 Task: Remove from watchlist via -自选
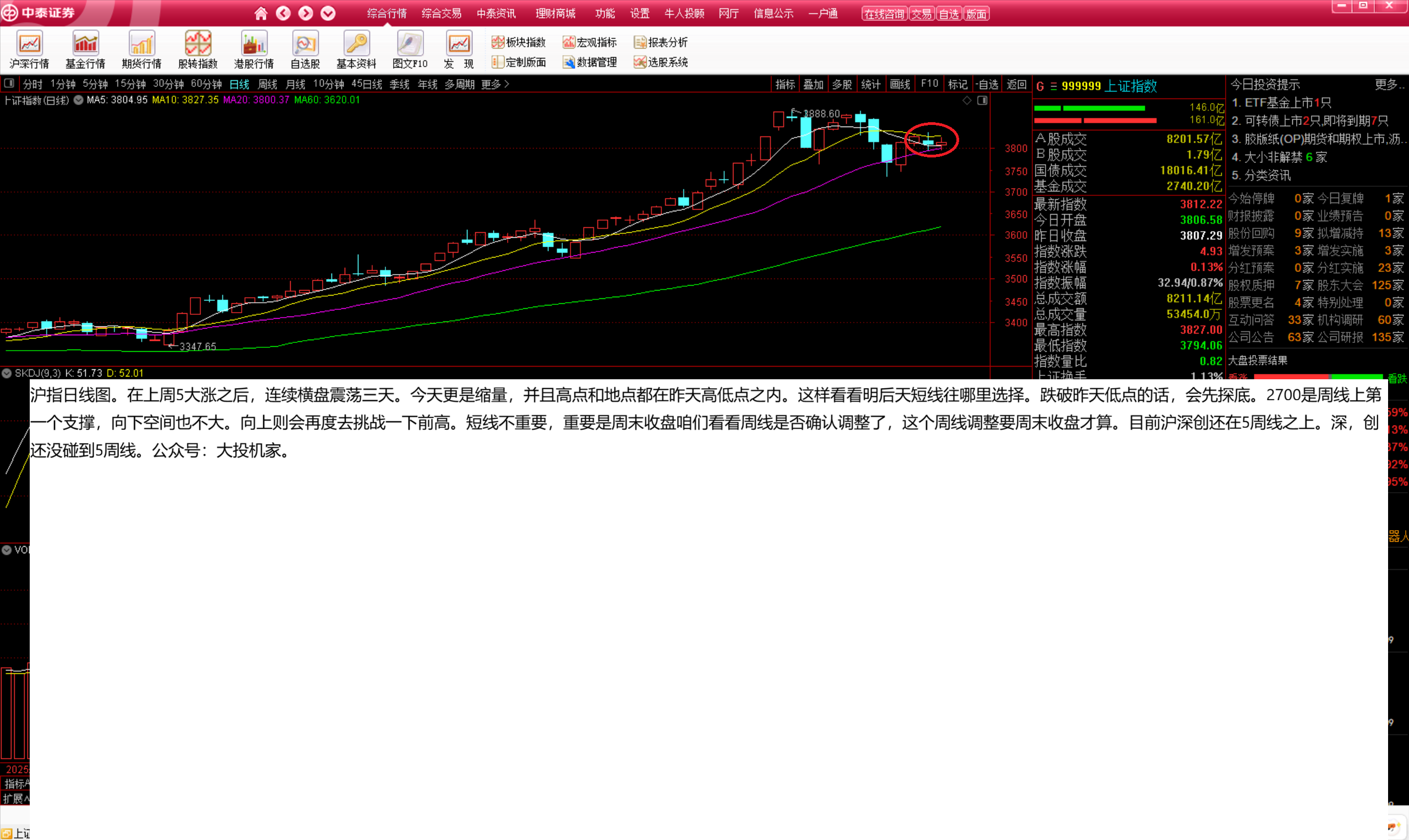(987, 84)
